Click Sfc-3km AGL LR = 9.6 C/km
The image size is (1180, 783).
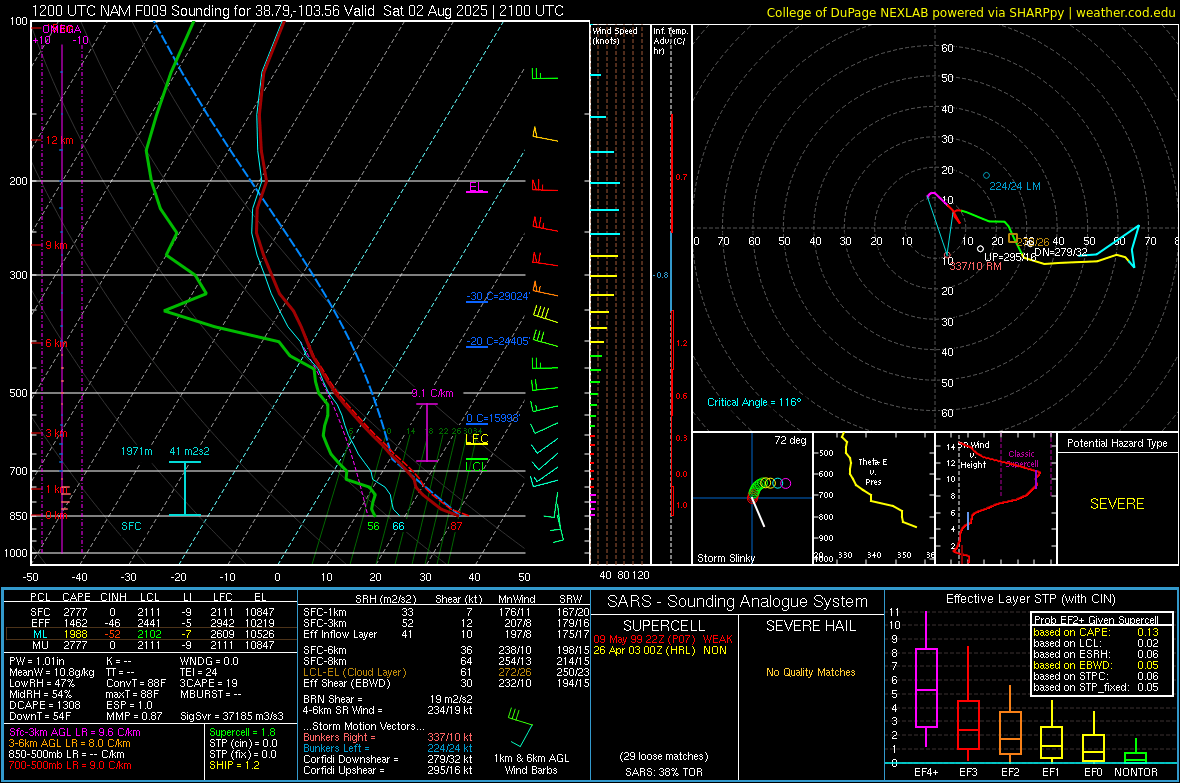[75, 732]
